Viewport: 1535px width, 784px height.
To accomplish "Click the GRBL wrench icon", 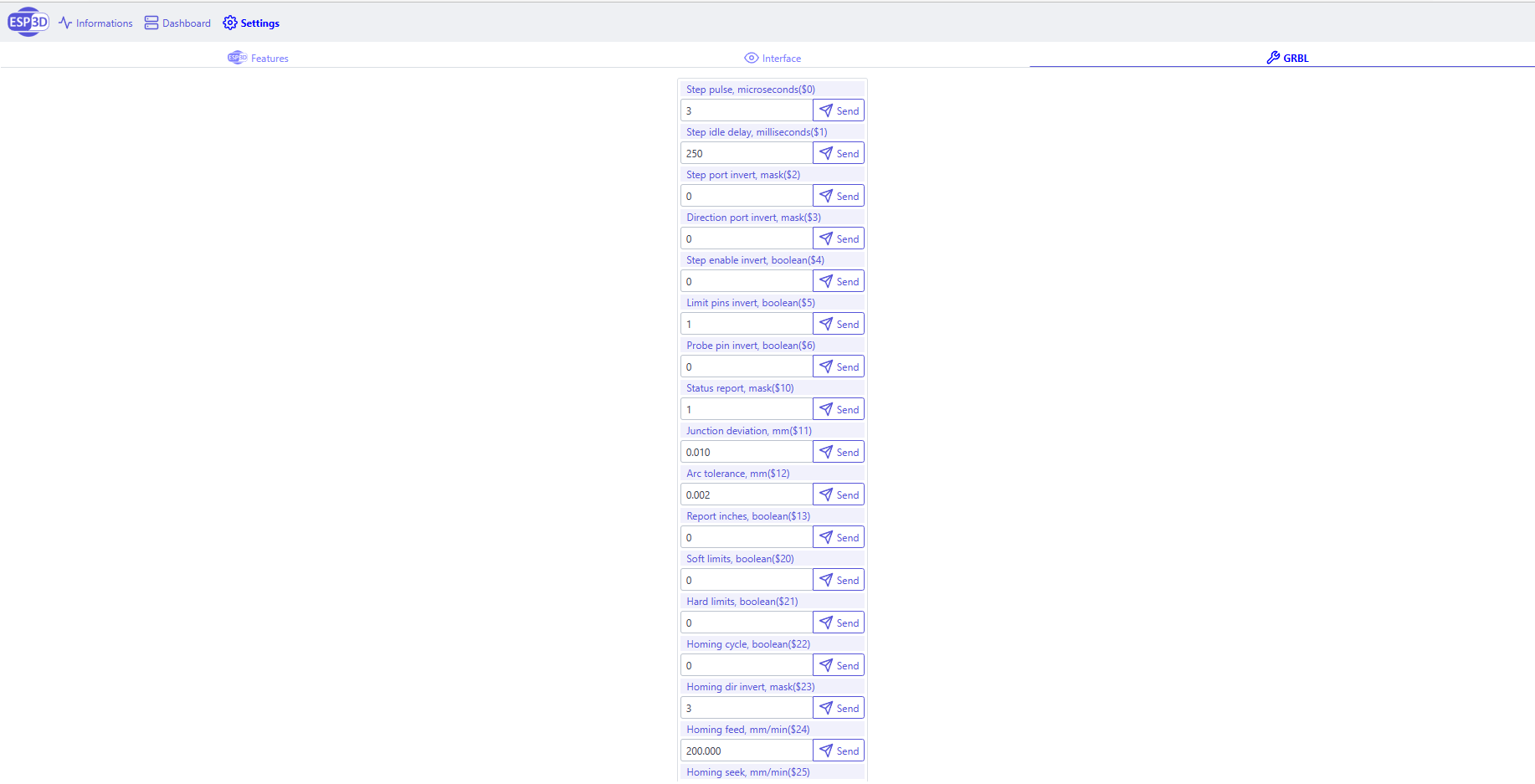I will tap(1273, 58).
